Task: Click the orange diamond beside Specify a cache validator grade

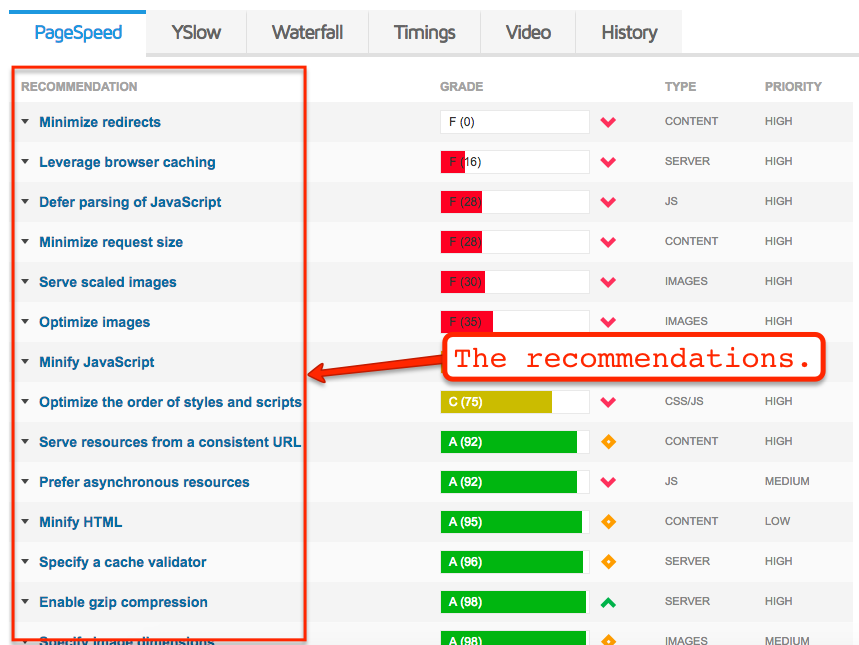Action: click(x=608, y=562)
